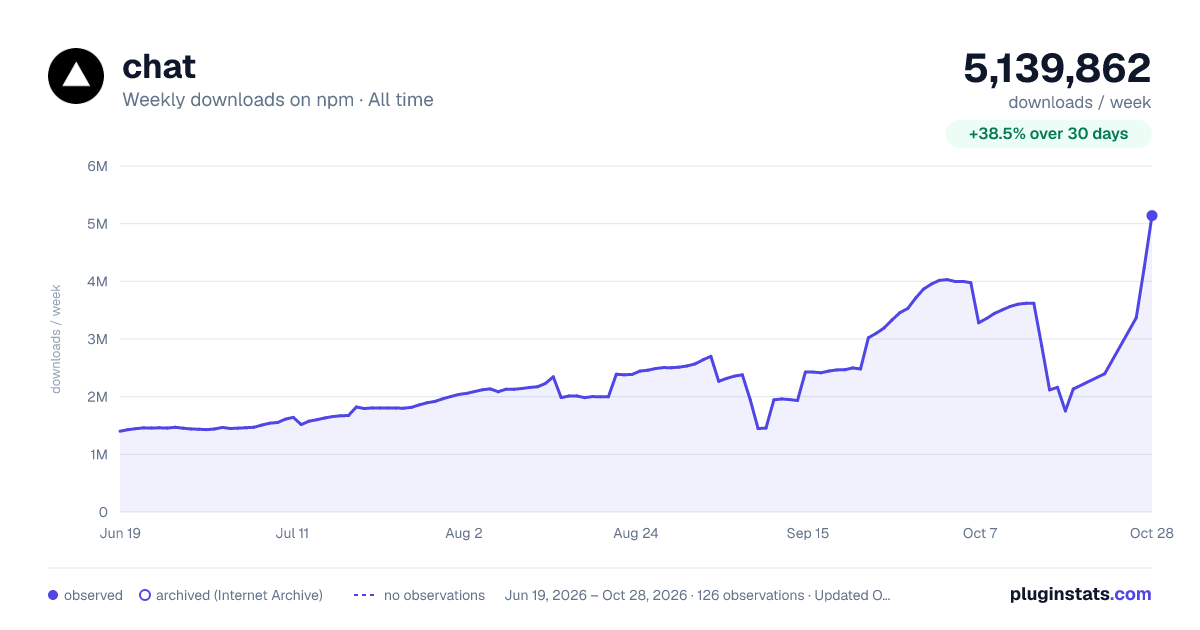Click the Oct 7 x-axis label
The width and height of the screenshot is (1200, 630).
tap(980, 533)
